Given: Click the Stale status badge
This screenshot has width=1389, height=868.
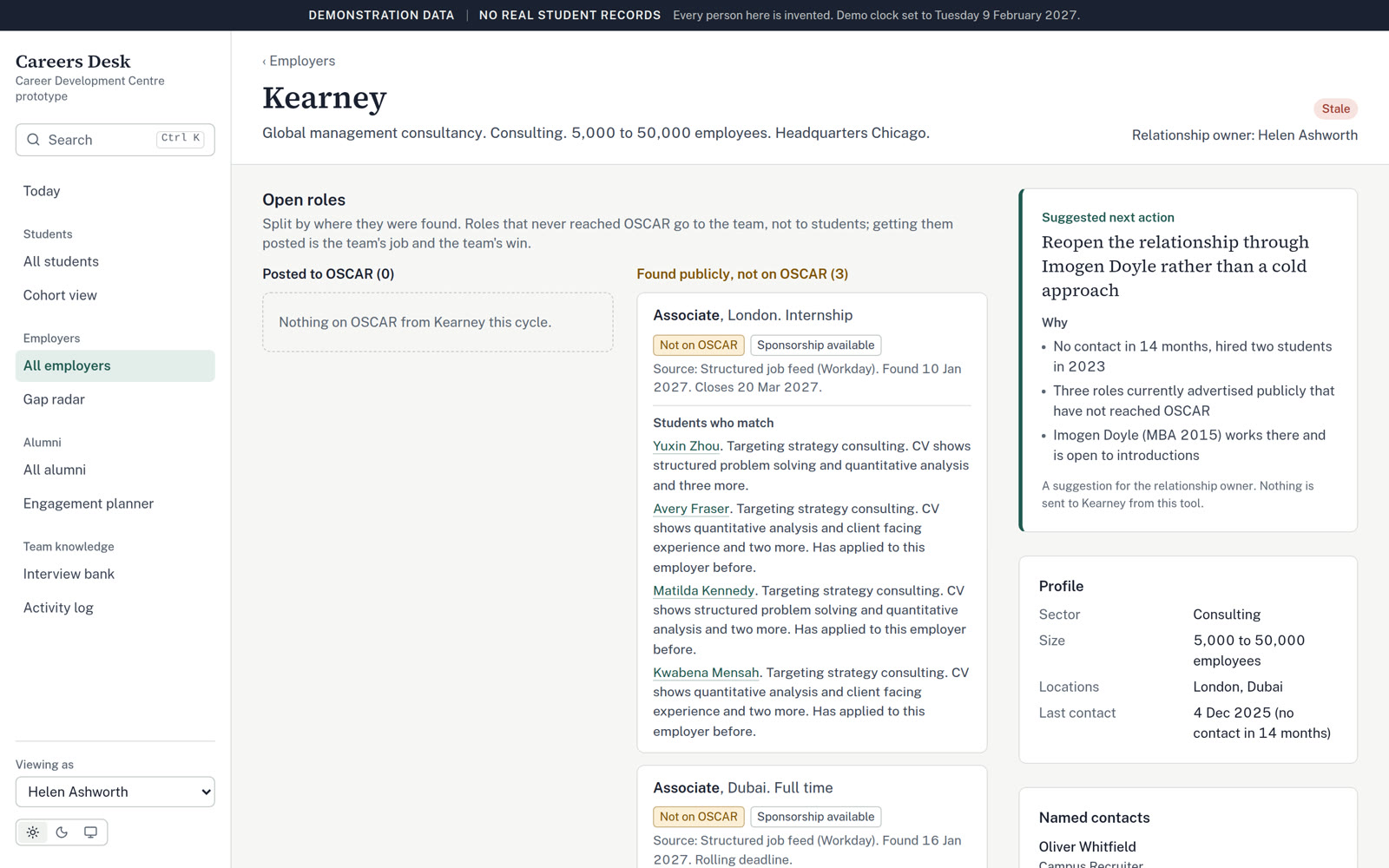Looking at the screenshot, I should (1335, 108).
